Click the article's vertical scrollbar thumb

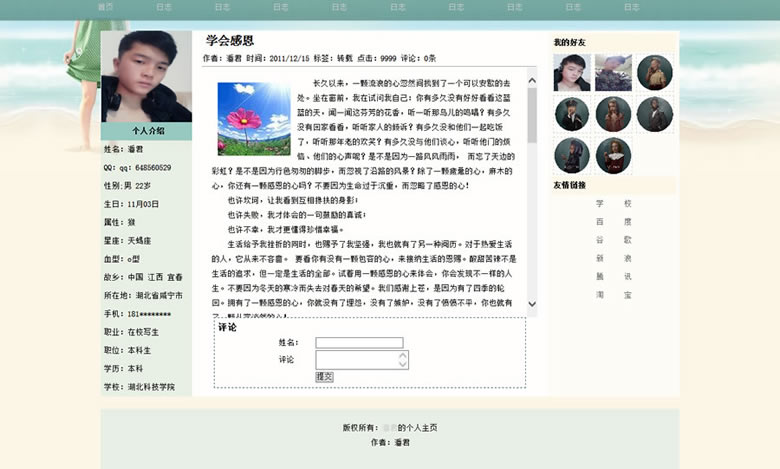click(532, 115)
